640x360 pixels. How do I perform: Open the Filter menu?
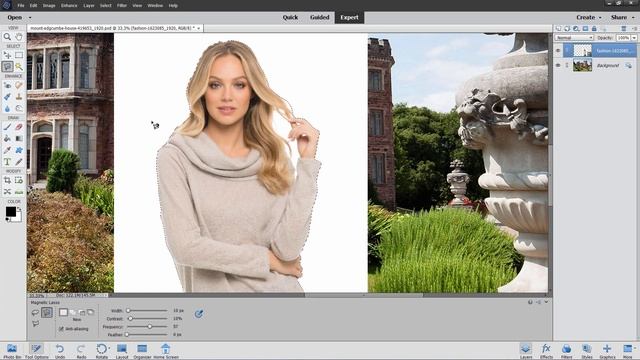point(122,6)
